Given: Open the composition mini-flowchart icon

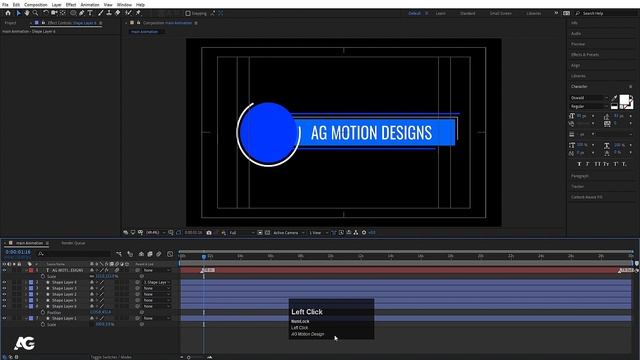Looking at the screenshot, I should point(119,254).
